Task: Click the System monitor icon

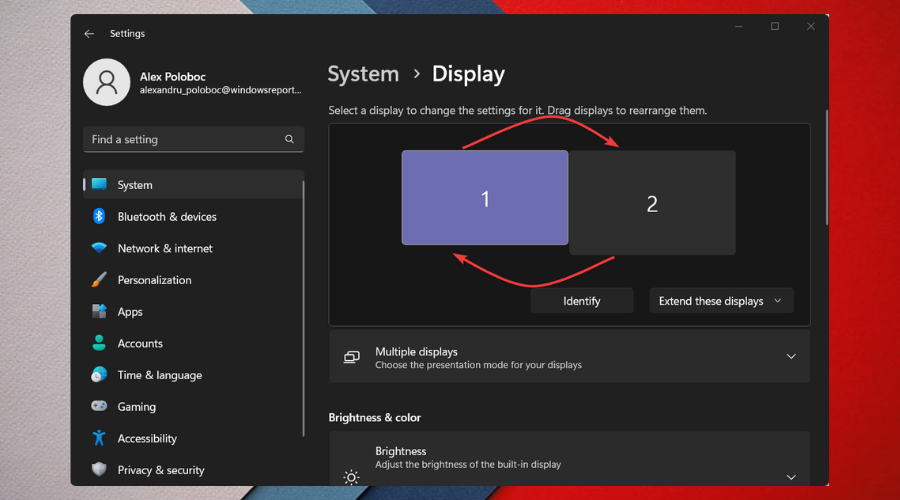Action: pos(99,184)
